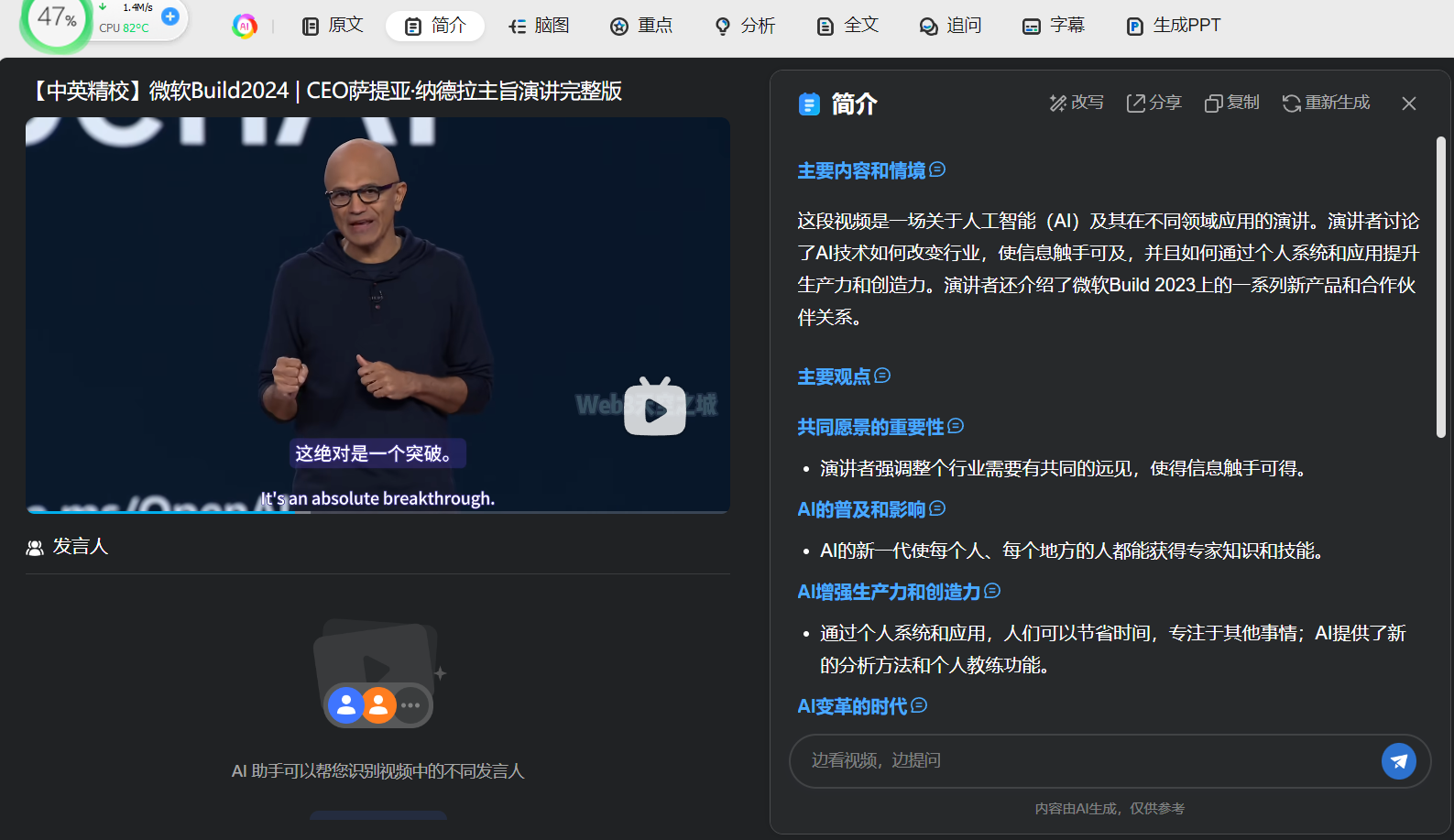Click comment icon beside 主要内容和情境

point(937,169)
